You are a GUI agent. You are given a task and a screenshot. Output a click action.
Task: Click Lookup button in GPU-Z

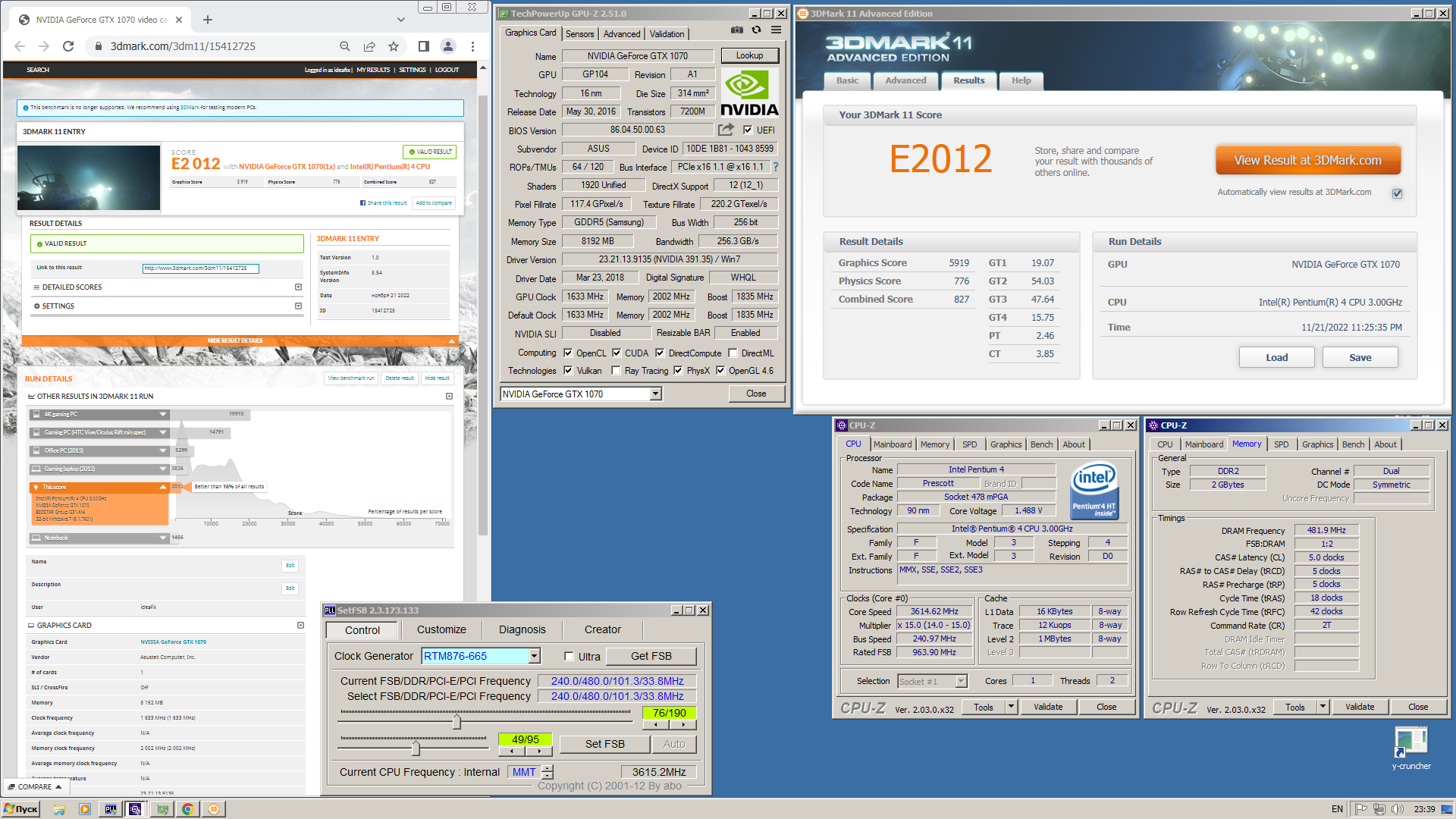[x=749, y=55]
